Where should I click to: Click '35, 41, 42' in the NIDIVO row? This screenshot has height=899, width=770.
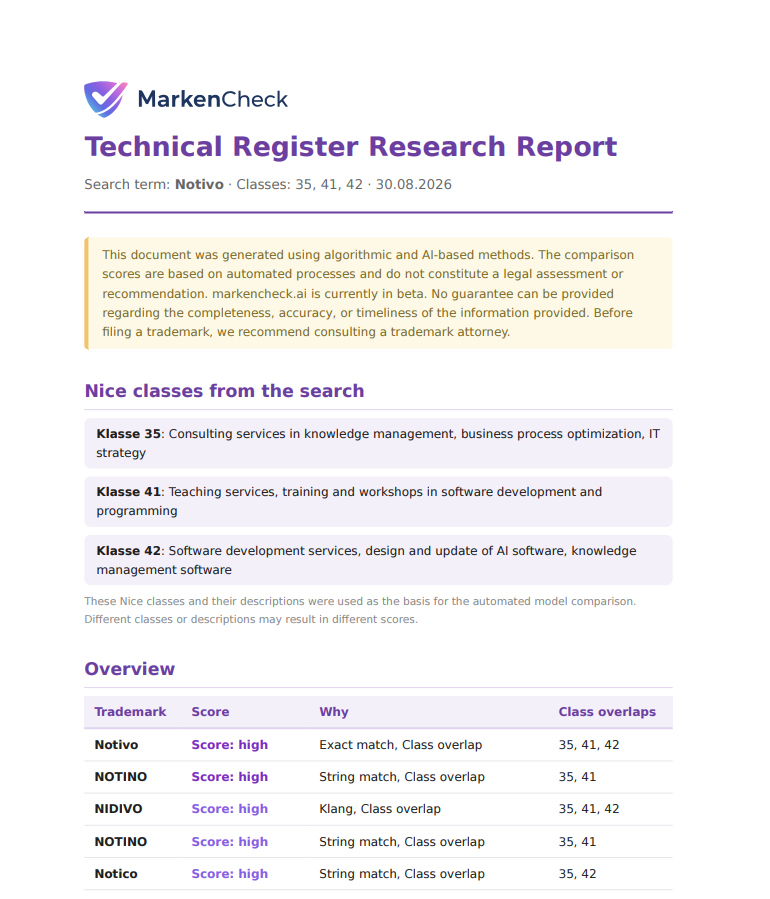point(589,809)
